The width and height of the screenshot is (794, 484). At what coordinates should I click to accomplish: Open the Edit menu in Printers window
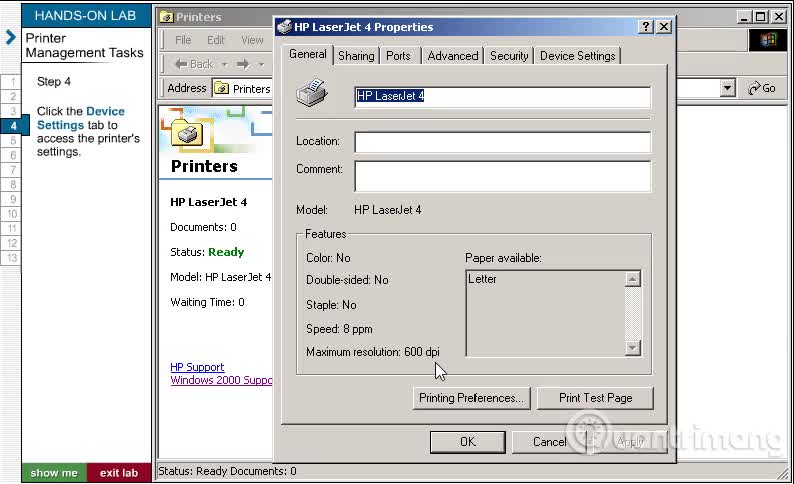pos(215,40)
